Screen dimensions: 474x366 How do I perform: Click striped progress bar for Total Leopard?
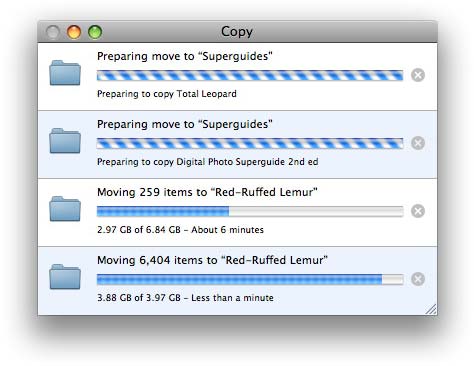250,75
